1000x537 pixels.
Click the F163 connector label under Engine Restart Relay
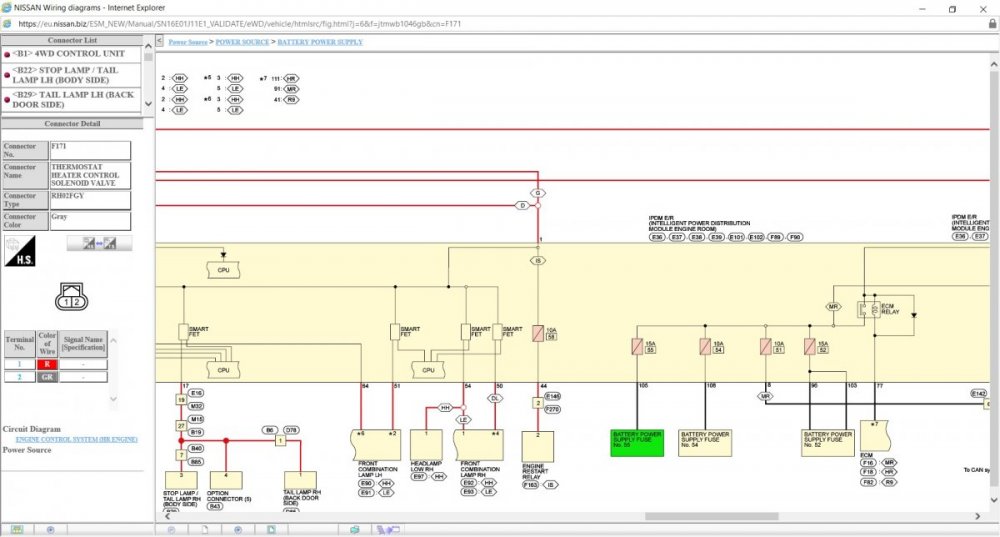coord(529,484)
